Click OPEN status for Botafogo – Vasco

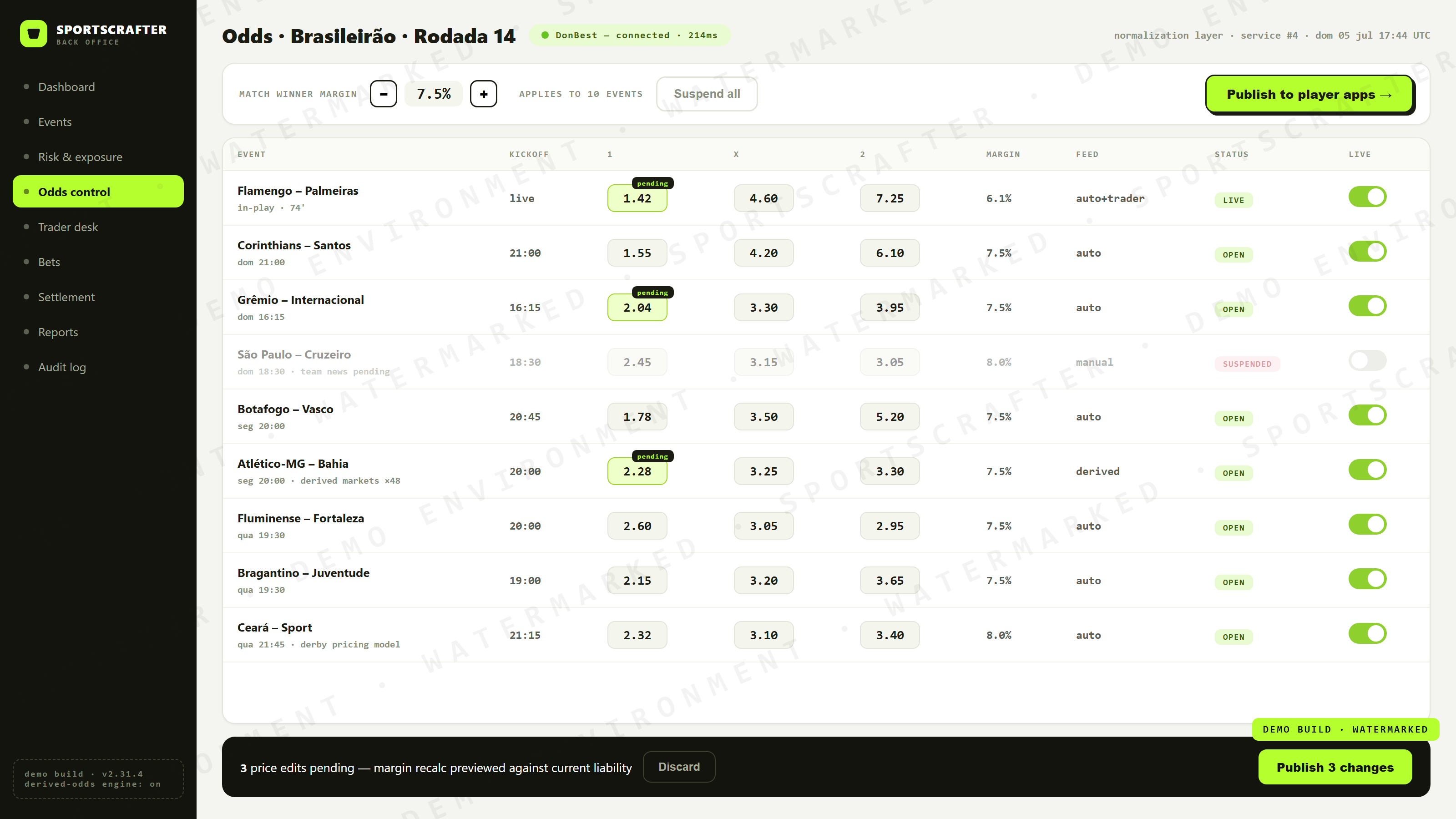pos(1234,419)
